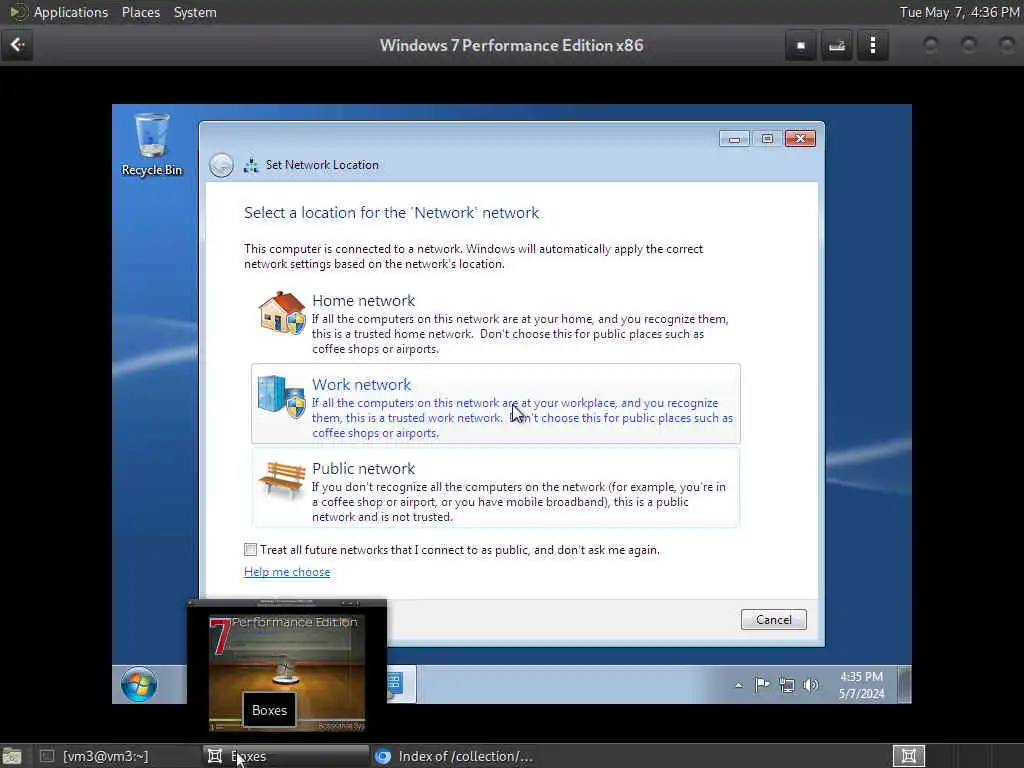1024x768 pixels.
Task: Choose the Public network option title
Action: coord(363,468)
